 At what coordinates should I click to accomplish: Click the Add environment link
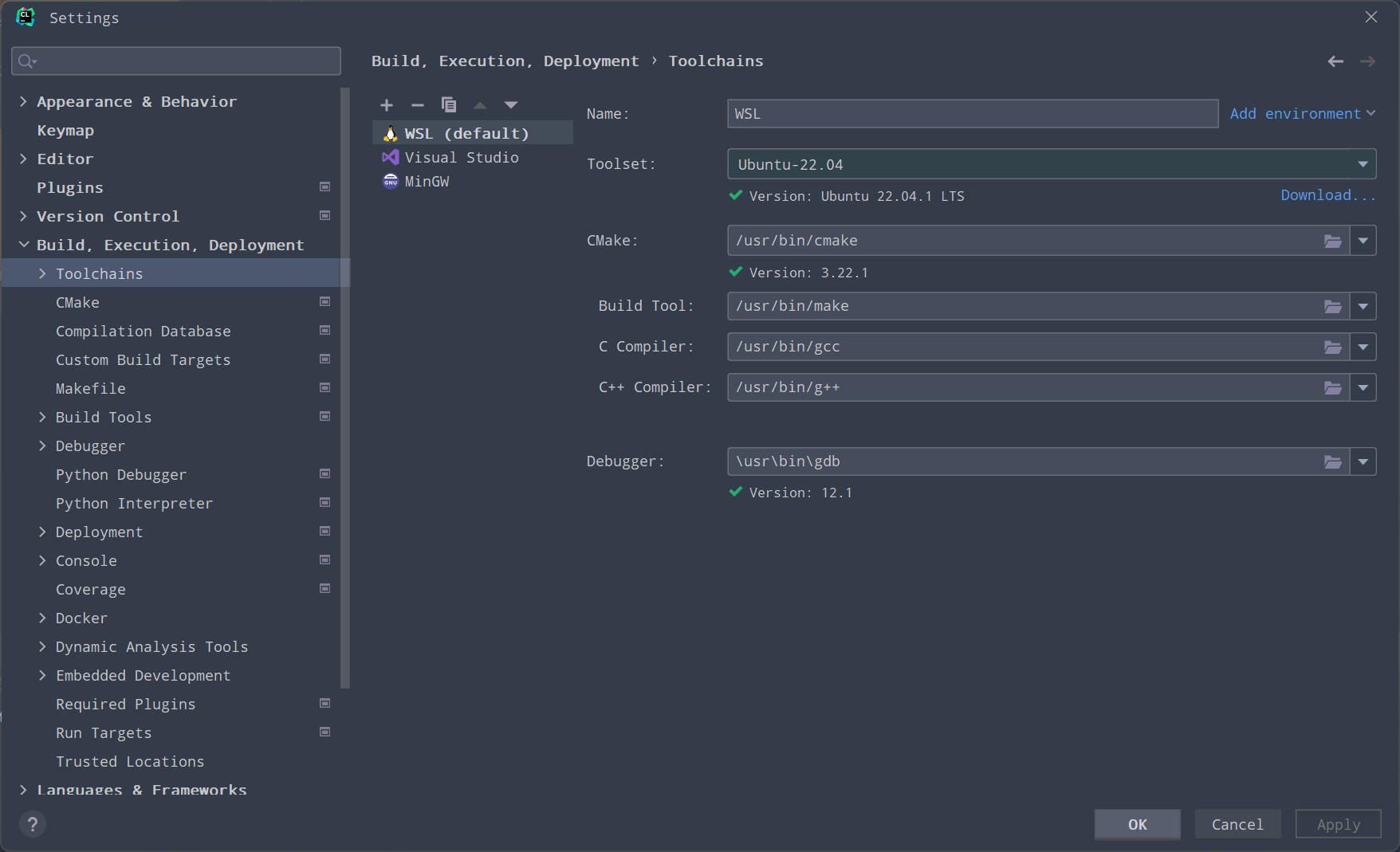tap(1302, 114)
